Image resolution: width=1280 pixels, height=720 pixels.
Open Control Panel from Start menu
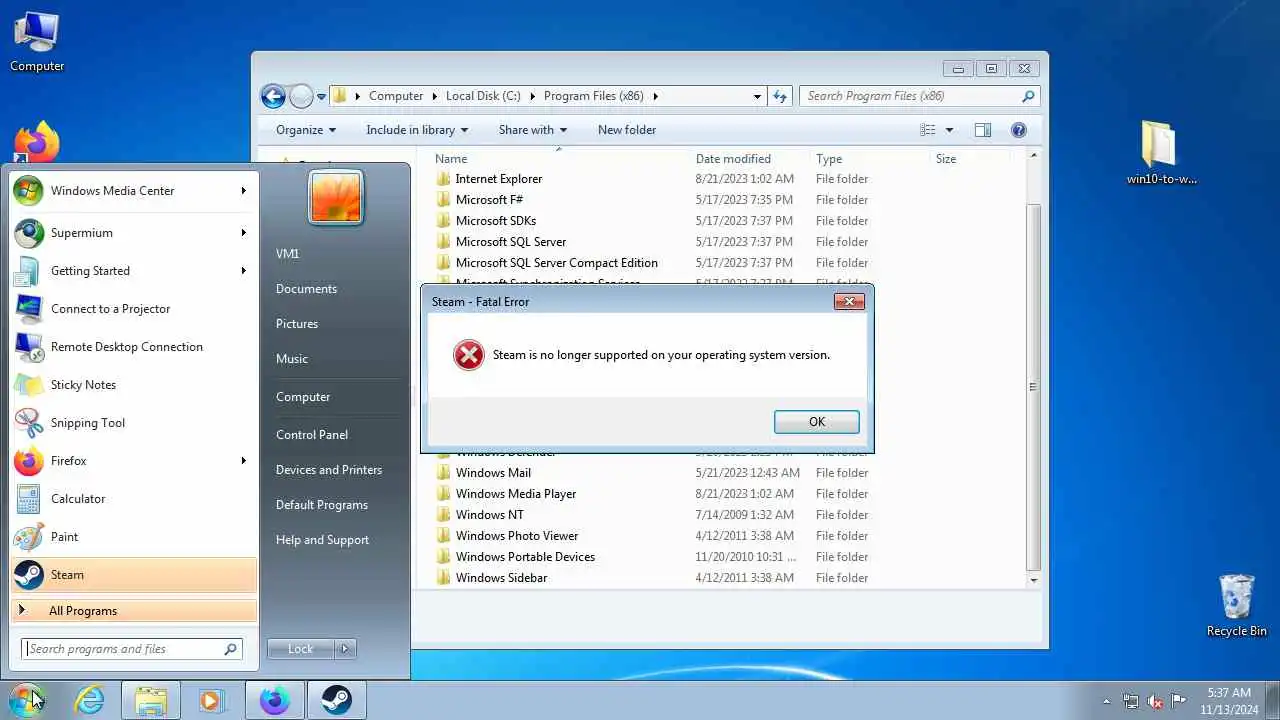(312, 435)
